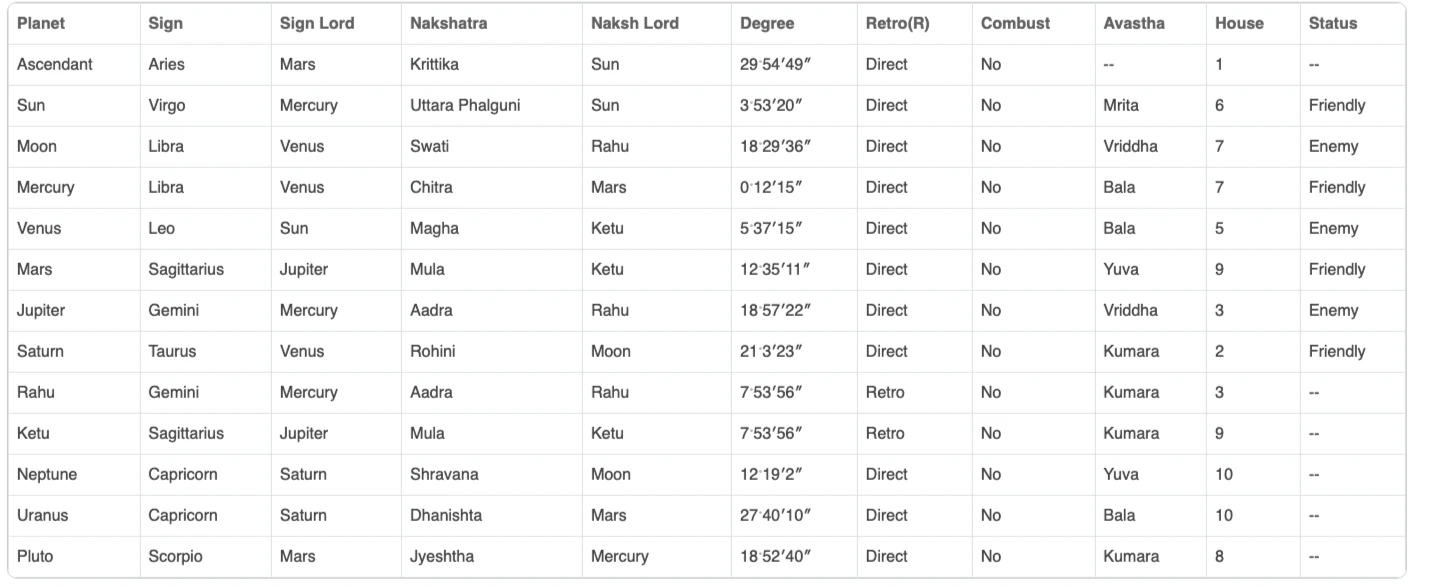Click Moon's degree value 18°29′36″
The image size is (1431, 586).
point(775,146)
